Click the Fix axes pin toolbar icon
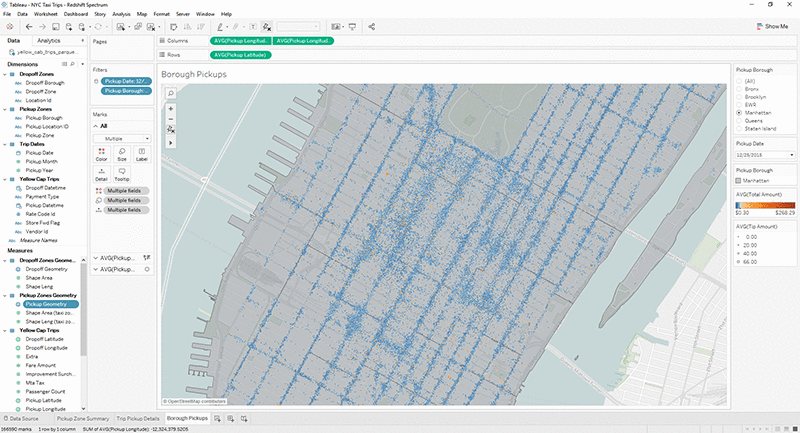The height and width of the screenshot is (433, 800). point(266,27)
